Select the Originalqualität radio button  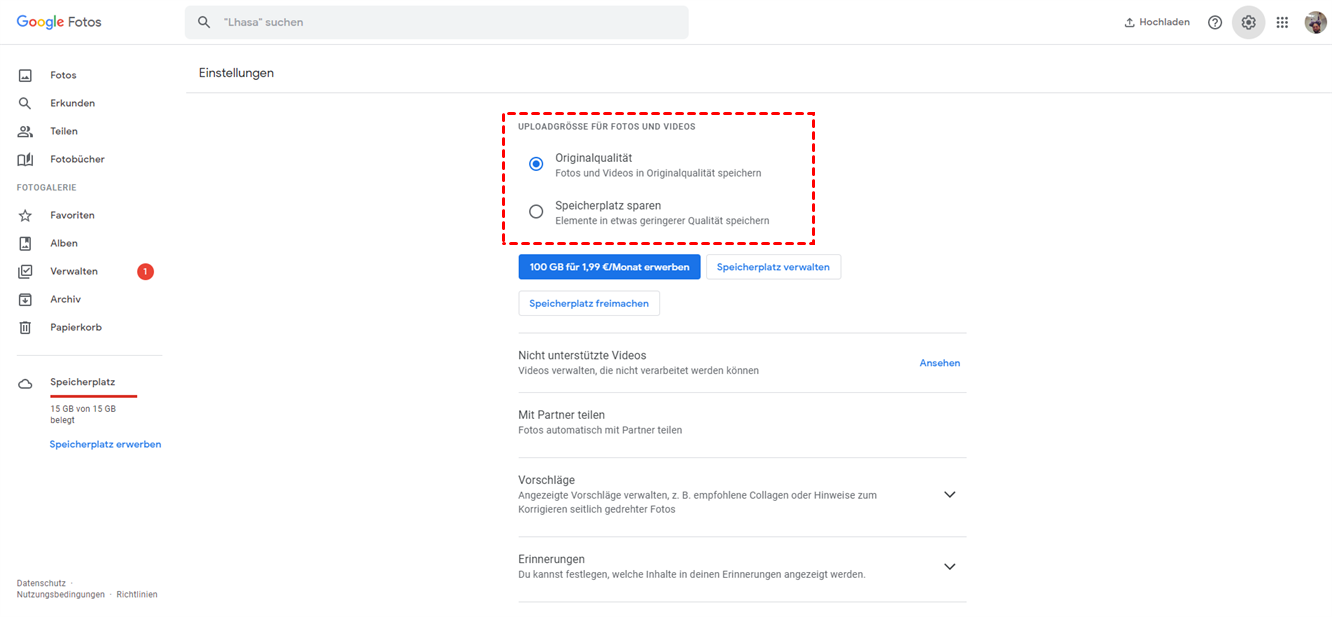(536, 164)
